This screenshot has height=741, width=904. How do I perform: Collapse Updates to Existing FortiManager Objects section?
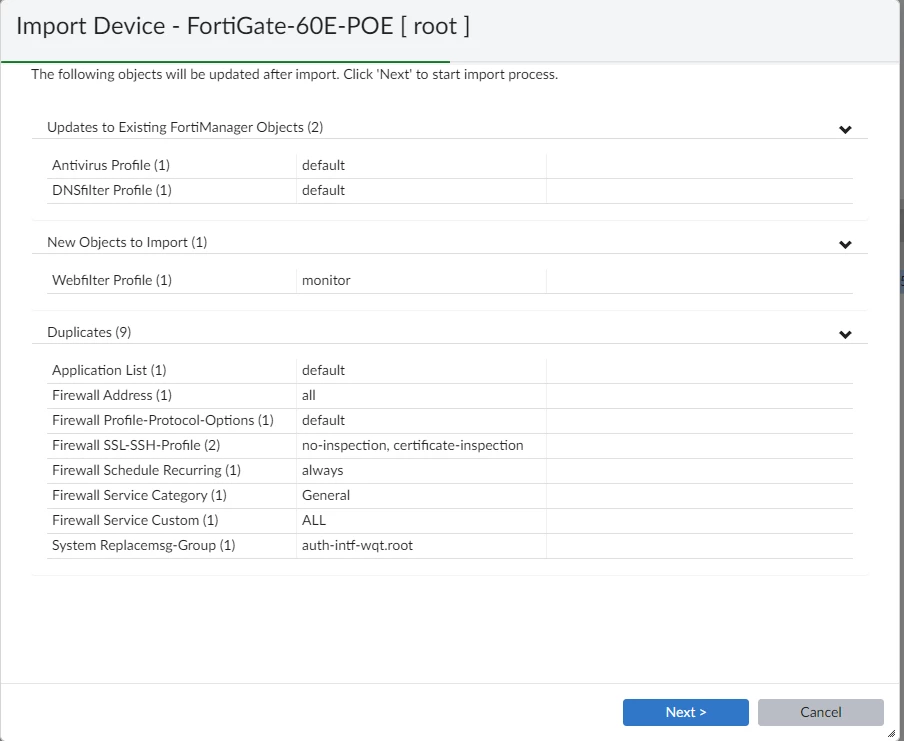[x=845, y=129]
